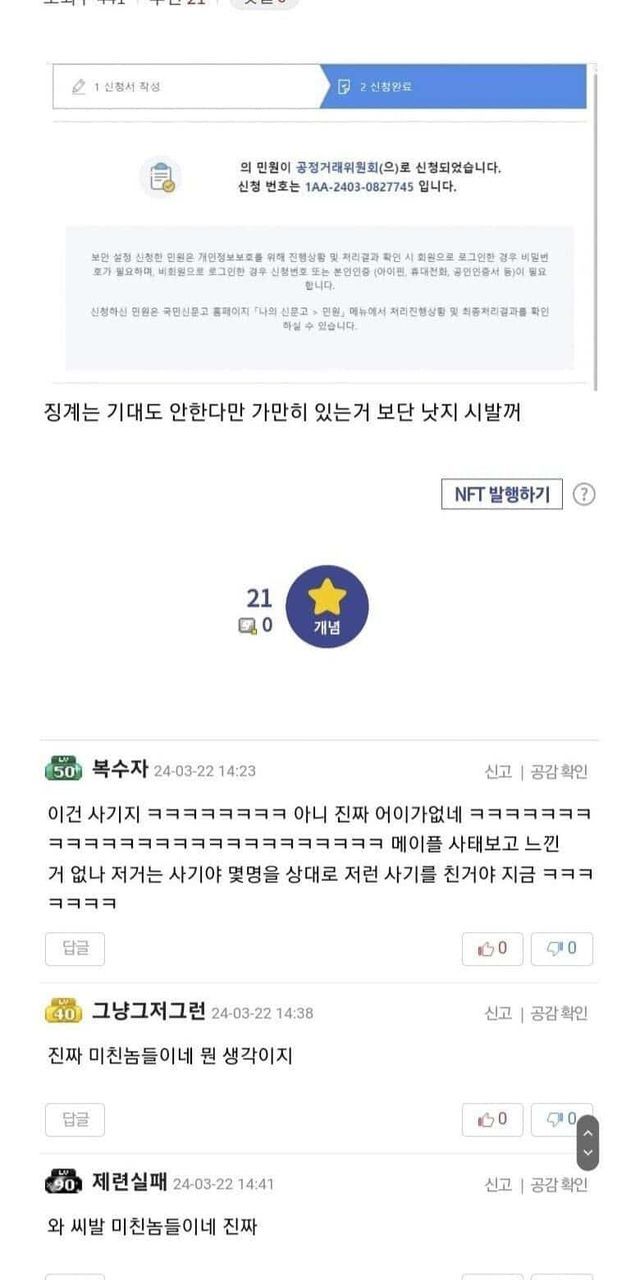The image size is (640, 1280).
Task: Open the attached complaint submission screenshot image
Action: coord(320,223)
